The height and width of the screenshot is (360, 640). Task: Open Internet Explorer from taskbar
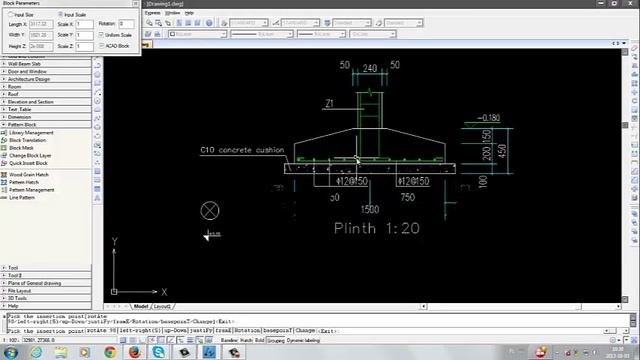(36, 352)
